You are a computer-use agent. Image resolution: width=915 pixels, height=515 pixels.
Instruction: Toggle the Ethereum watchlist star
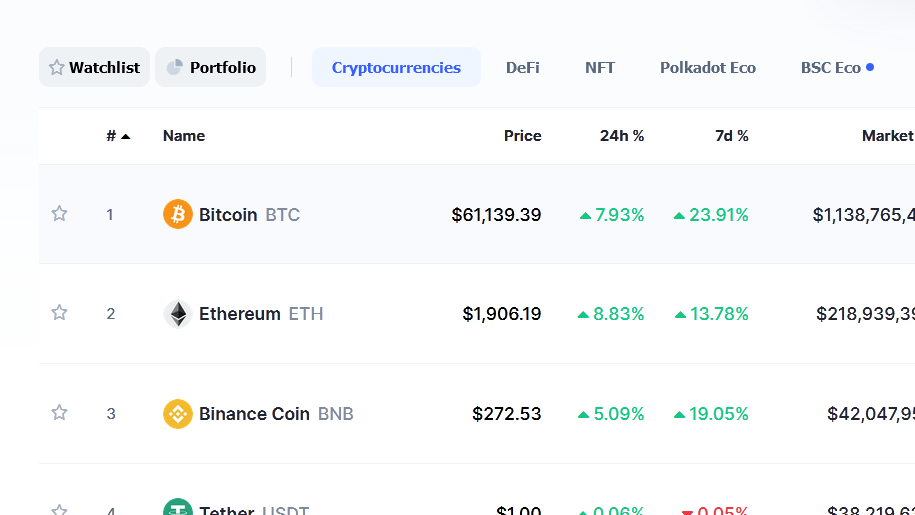(59, 313)
